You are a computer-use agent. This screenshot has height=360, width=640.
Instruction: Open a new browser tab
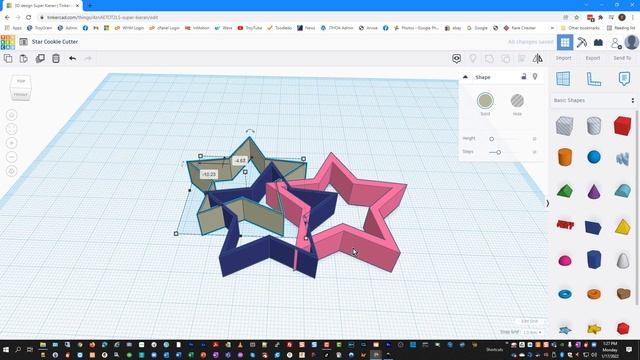90,6
